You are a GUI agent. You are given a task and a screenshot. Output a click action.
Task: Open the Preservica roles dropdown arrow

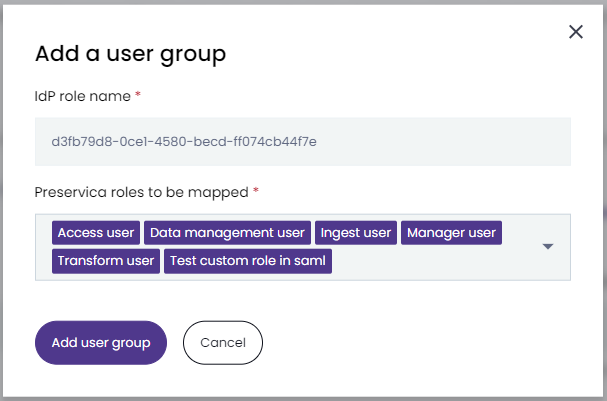[x=547, y=247]
